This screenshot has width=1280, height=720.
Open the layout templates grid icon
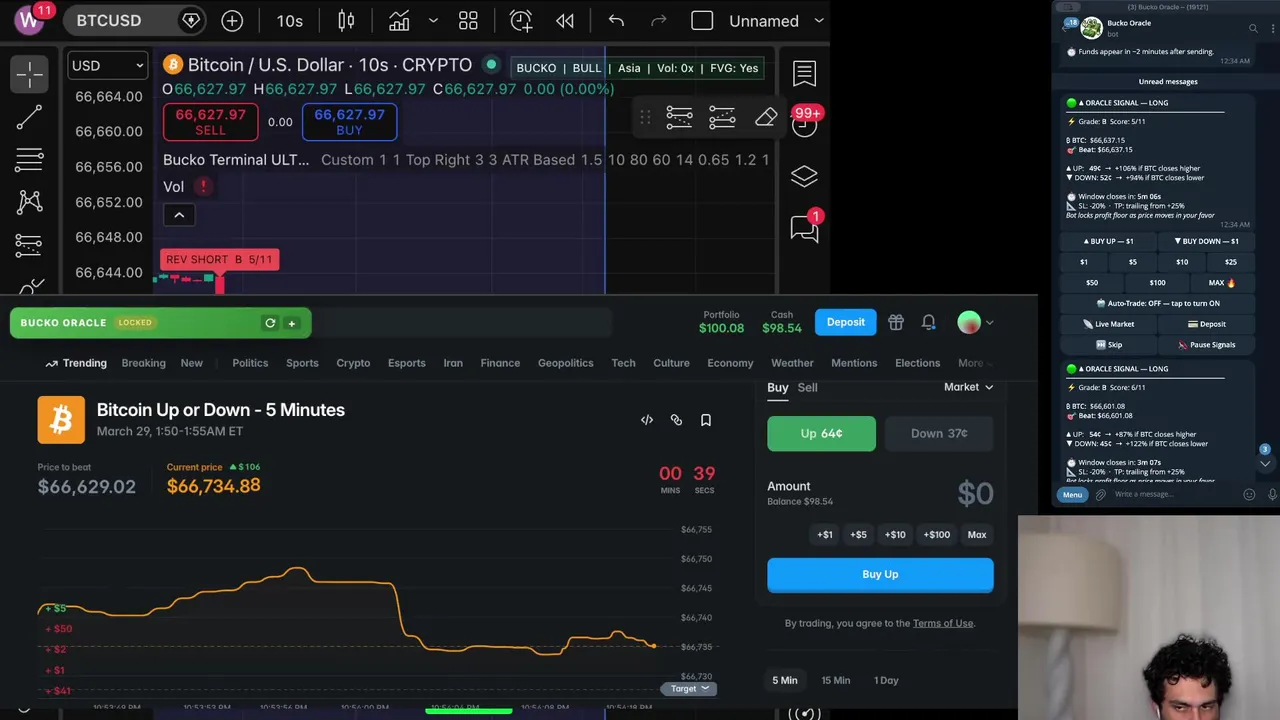point(468,21)
